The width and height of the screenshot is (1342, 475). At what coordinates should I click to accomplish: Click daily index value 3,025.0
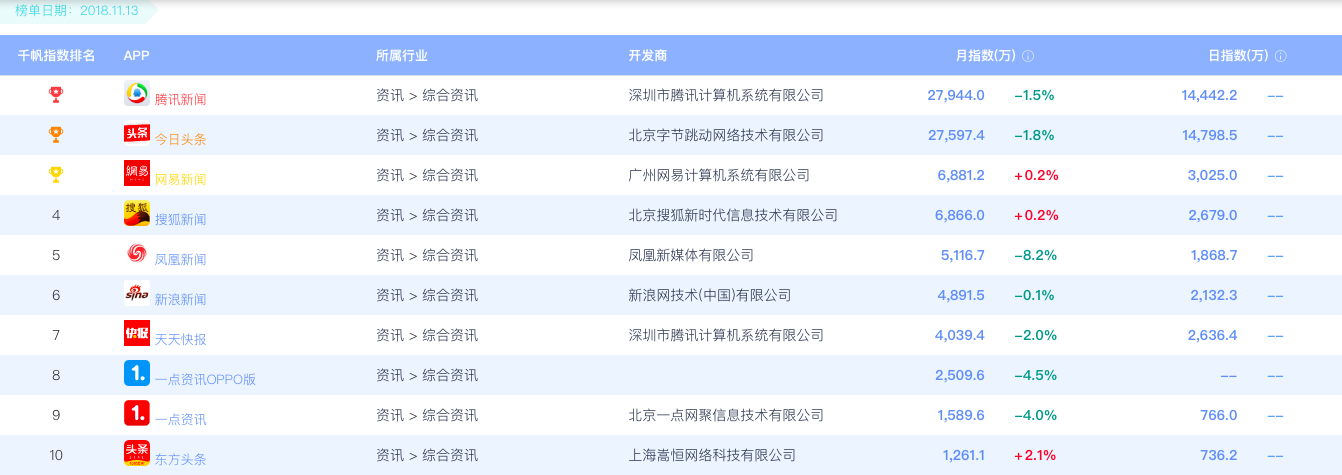point(1213,175)
